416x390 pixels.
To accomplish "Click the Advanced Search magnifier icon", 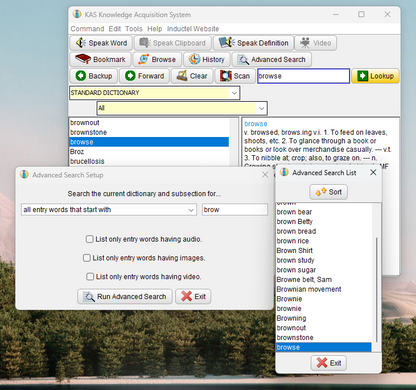I will [243, 59].
